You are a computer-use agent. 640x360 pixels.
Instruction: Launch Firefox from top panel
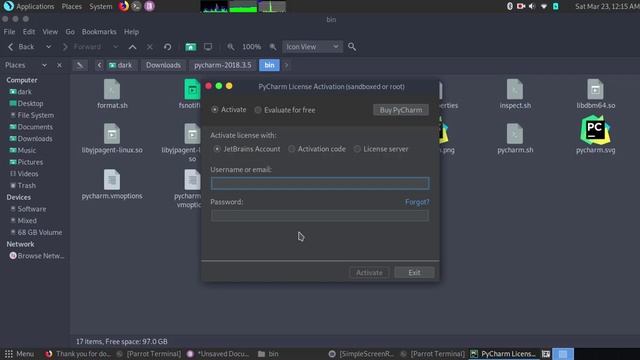[124, 6]
